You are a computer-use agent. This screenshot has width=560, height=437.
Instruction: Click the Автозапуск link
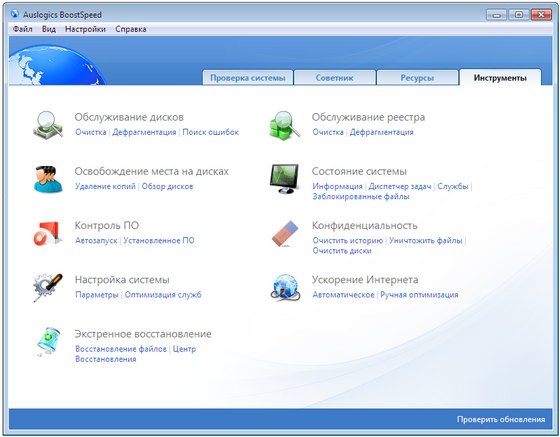(96, 241)
